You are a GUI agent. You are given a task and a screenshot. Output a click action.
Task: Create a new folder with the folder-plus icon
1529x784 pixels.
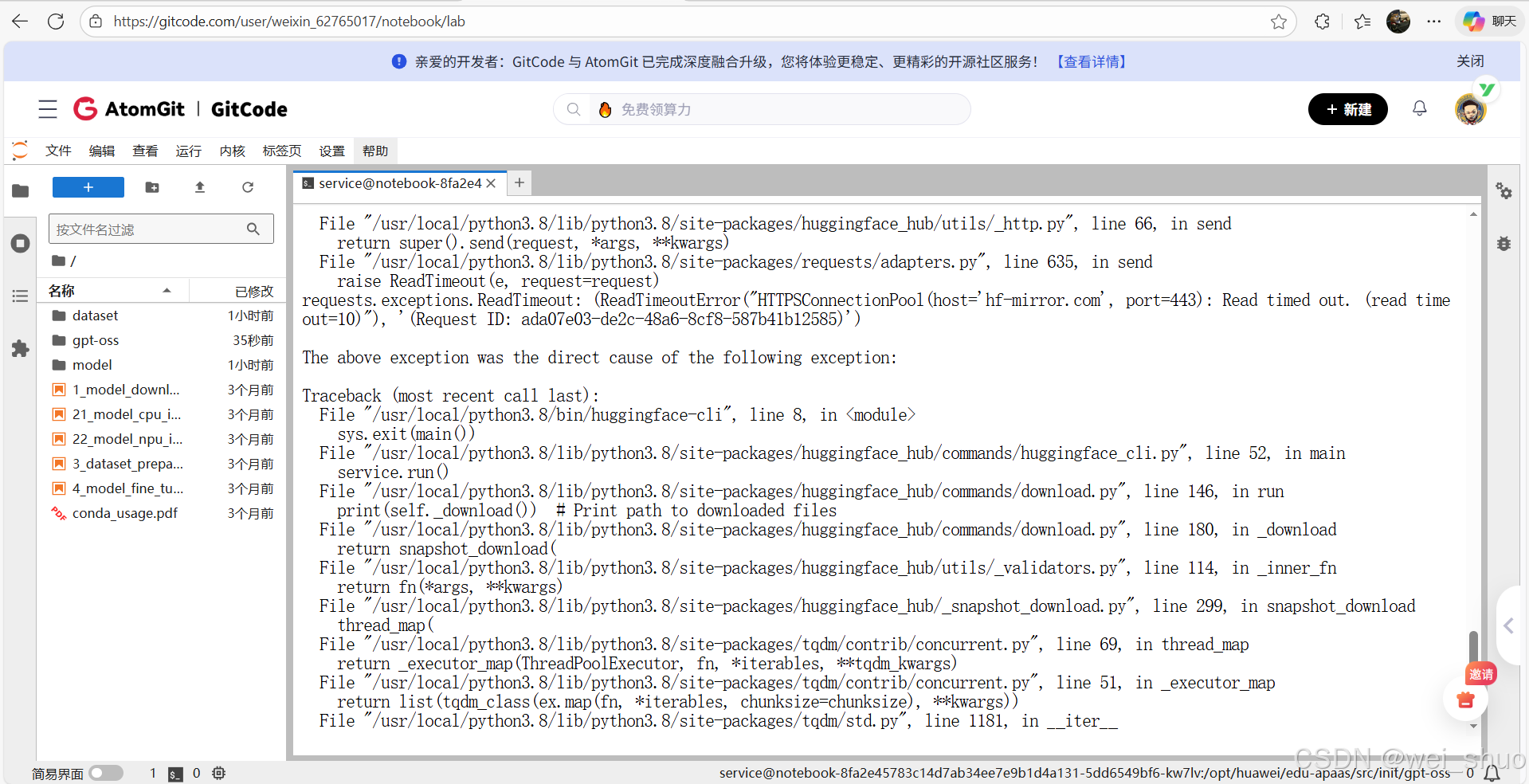[x=152, y=187]
